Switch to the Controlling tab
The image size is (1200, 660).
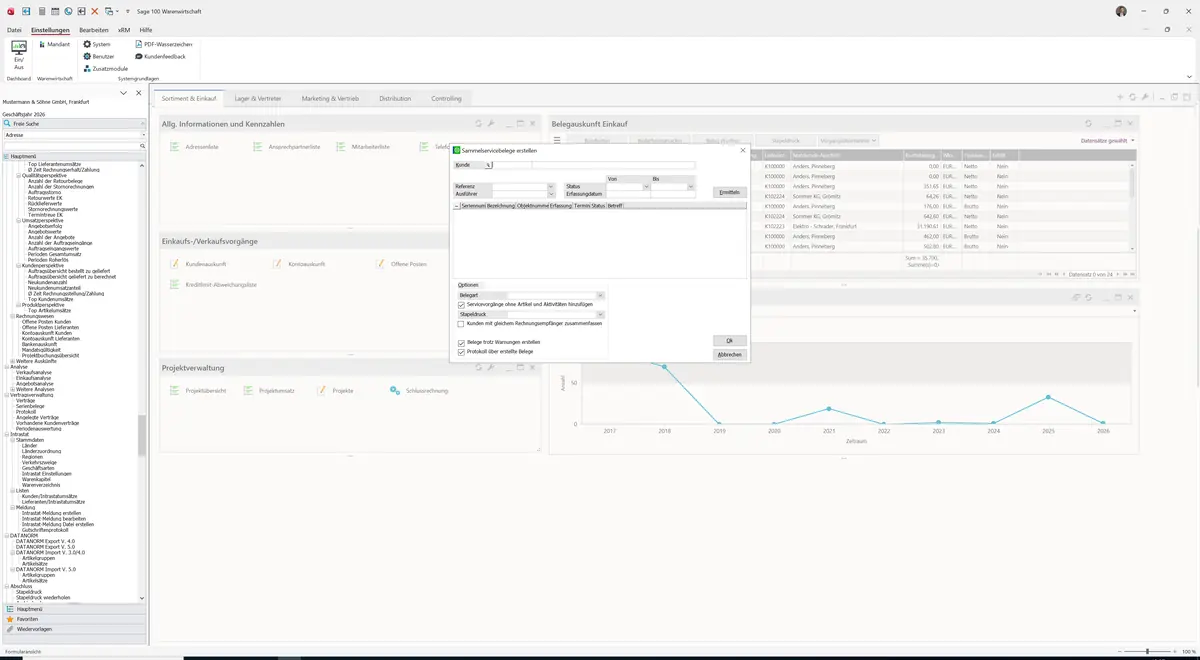click(446, 99)
